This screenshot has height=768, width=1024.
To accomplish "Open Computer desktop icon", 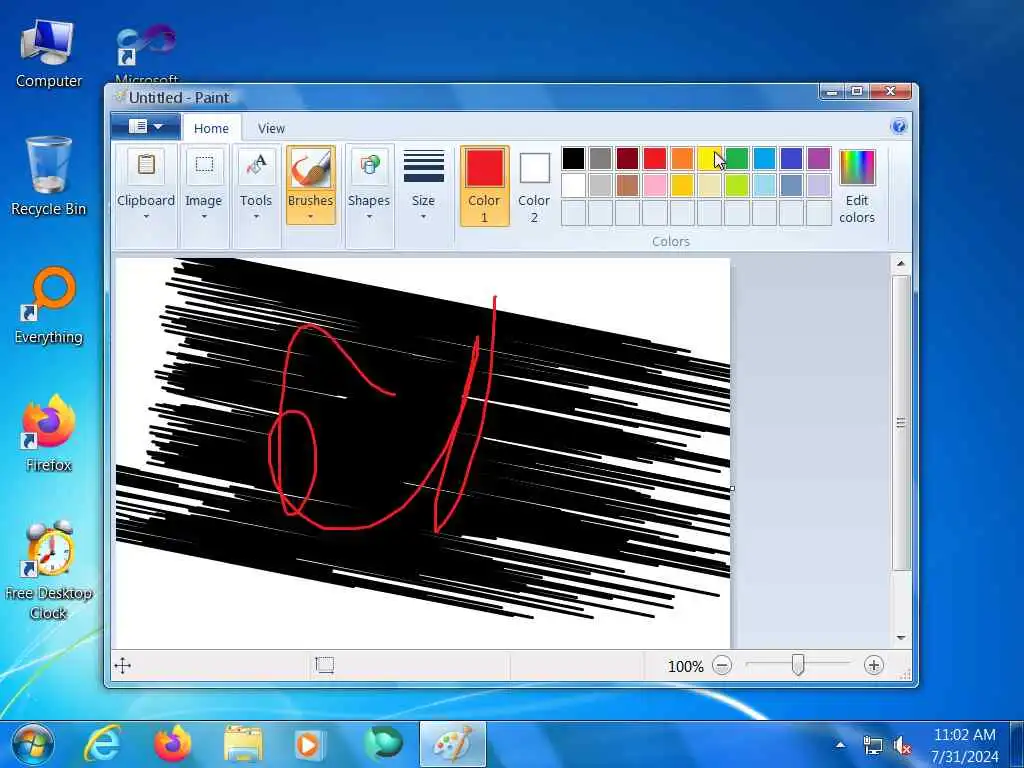I will (49, 54).
